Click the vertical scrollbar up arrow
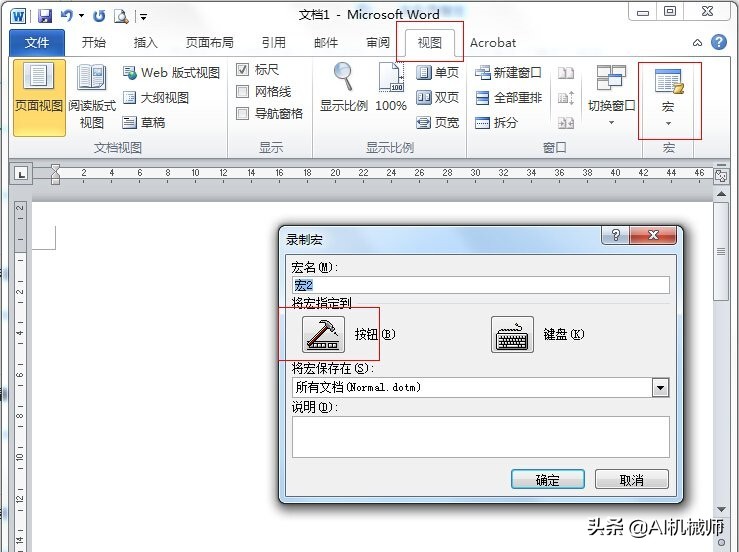This screenshot has height=552, width=739. 721,194
